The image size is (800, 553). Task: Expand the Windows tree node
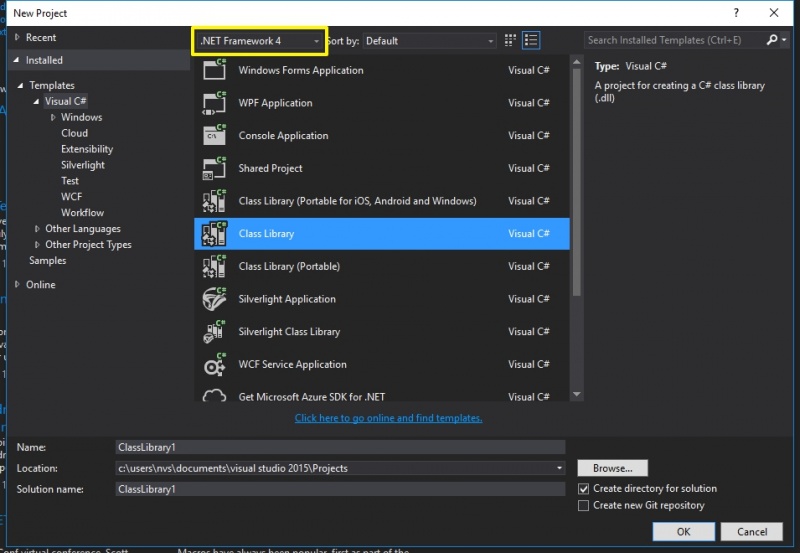pos(53,117)
